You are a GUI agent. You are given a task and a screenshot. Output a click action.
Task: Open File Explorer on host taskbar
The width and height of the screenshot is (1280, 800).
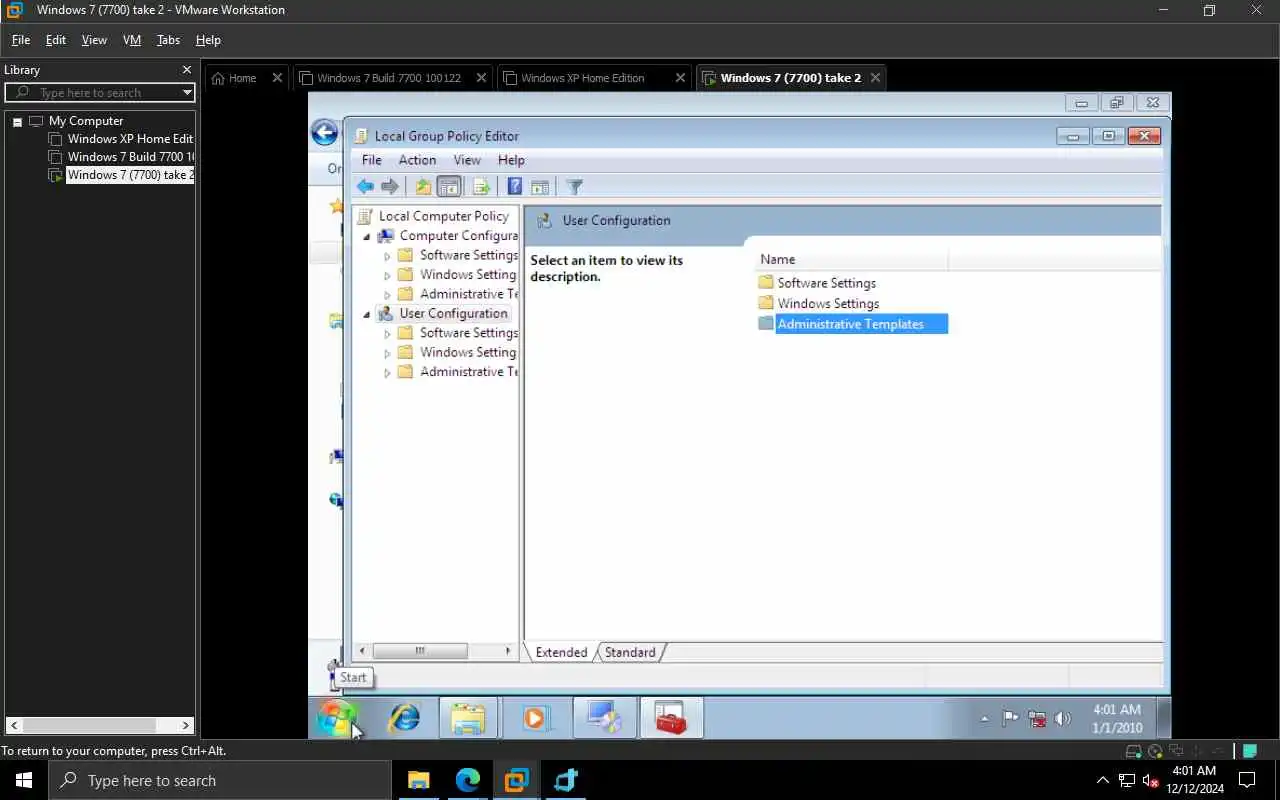click(x=418, y=780)
